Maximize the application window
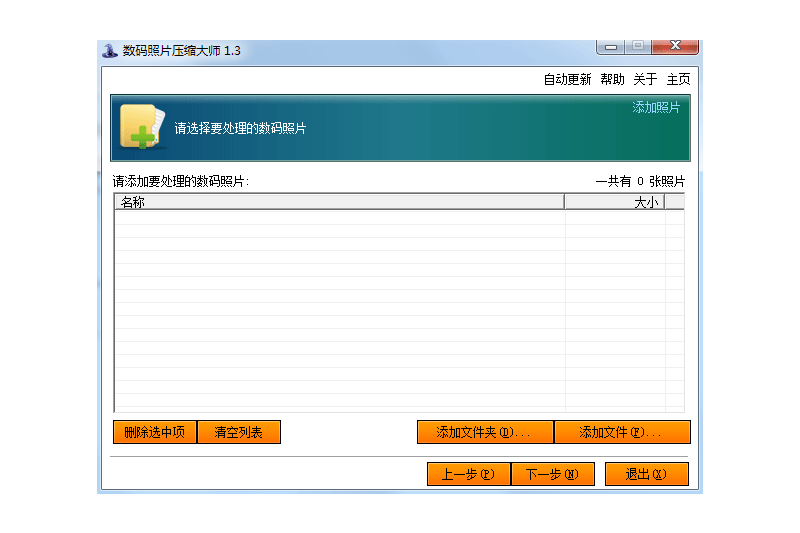Screen dimensions: 800x533 637,47
